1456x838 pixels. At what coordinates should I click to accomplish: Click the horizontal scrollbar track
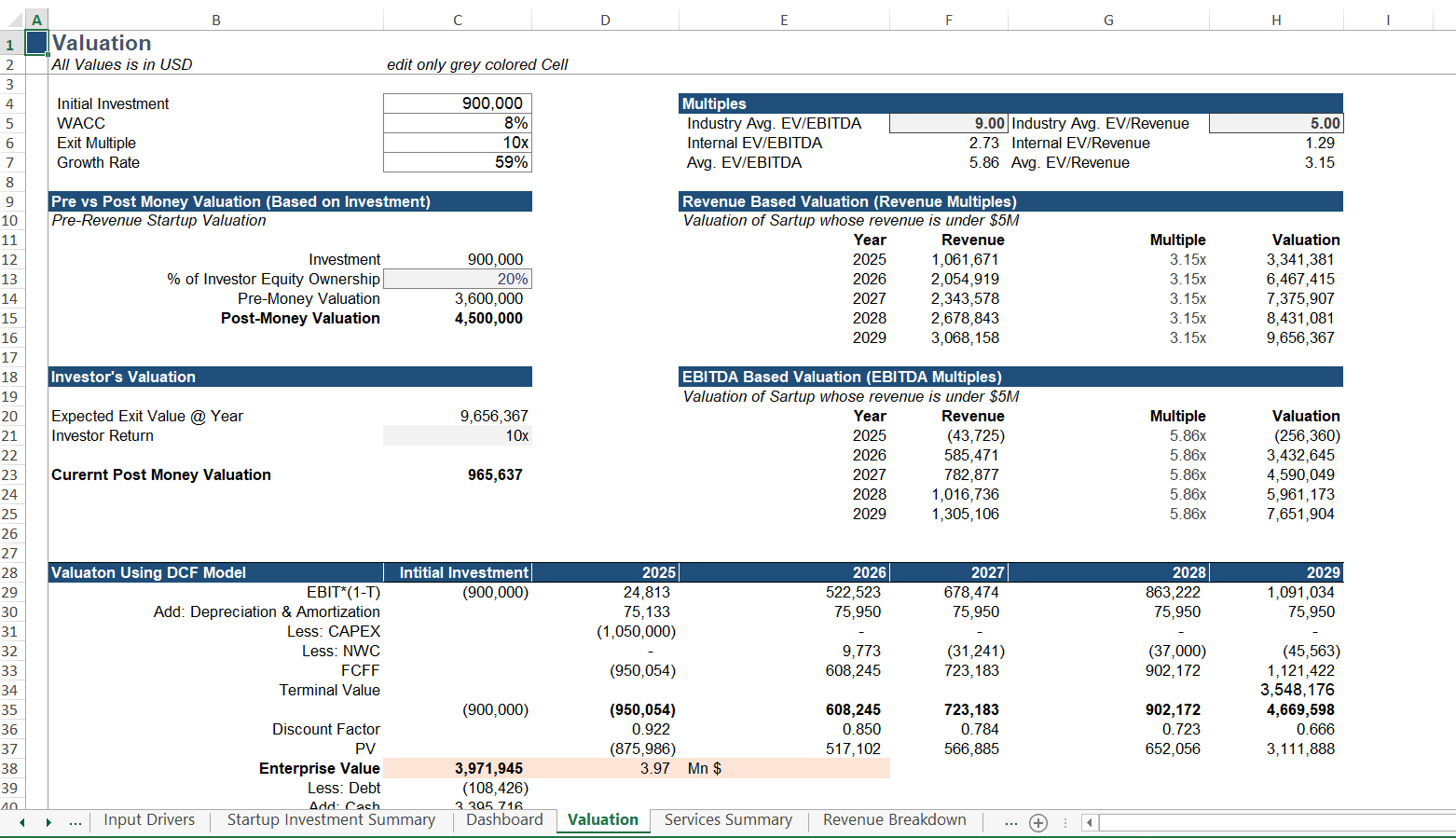1276,822
